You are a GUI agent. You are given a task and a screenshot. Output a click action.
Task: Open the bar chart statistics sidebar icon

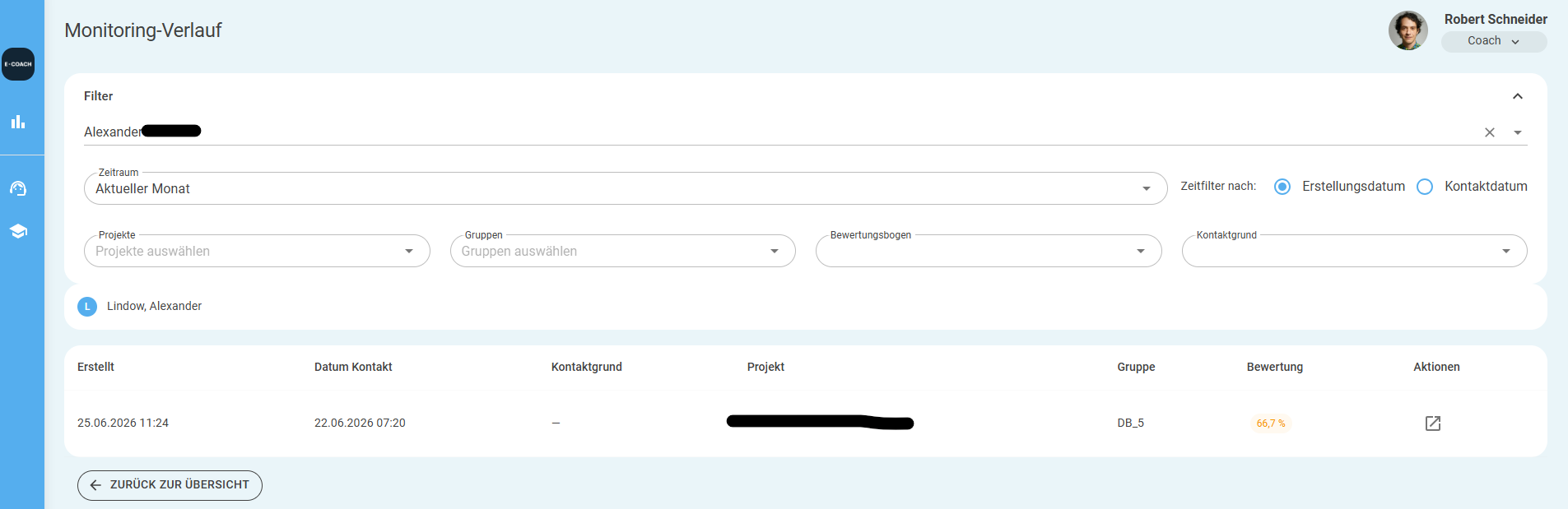point(18,122)
